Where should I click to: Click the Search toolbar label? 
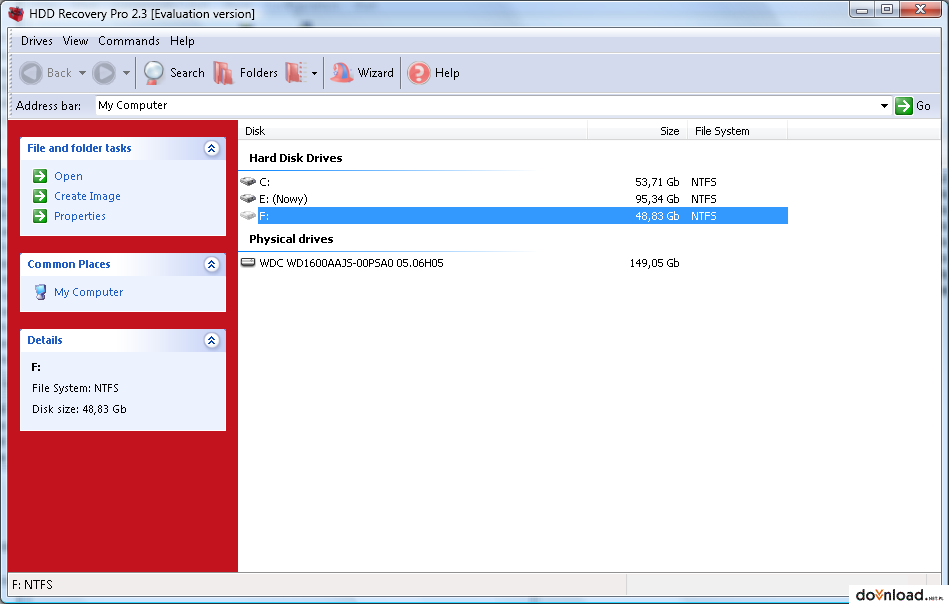pos(187,73)
